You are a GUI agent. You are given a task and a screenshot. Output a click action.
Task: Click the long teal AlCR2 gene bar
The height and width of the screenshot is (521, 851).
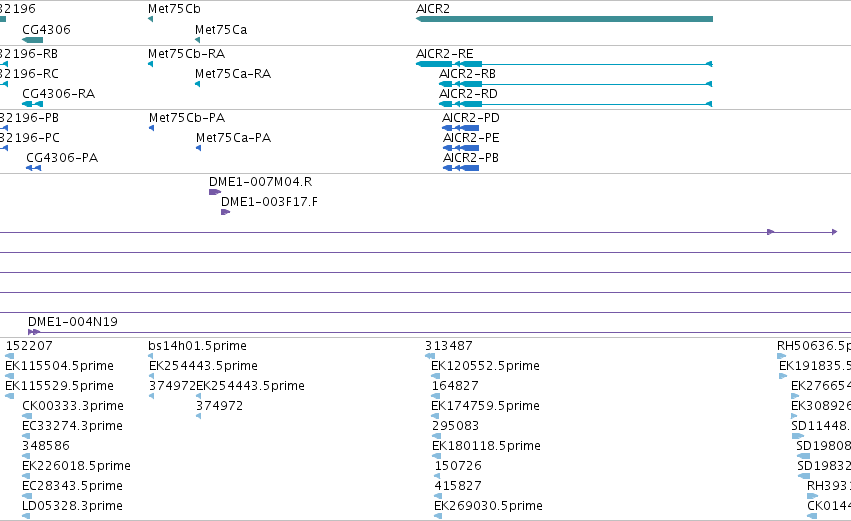564,19
